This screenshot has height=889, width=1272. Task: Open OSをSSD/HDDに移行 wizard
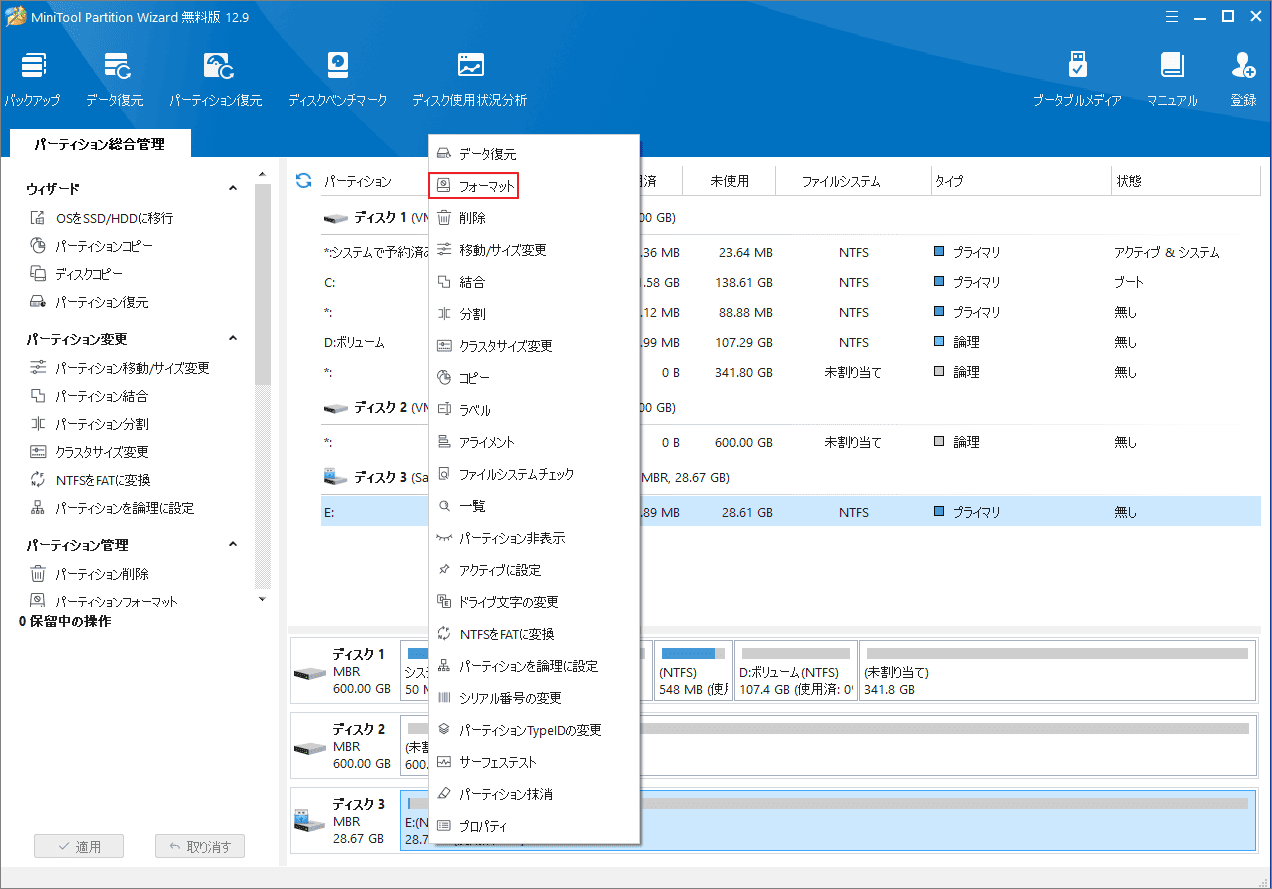[x=101, y=218]
